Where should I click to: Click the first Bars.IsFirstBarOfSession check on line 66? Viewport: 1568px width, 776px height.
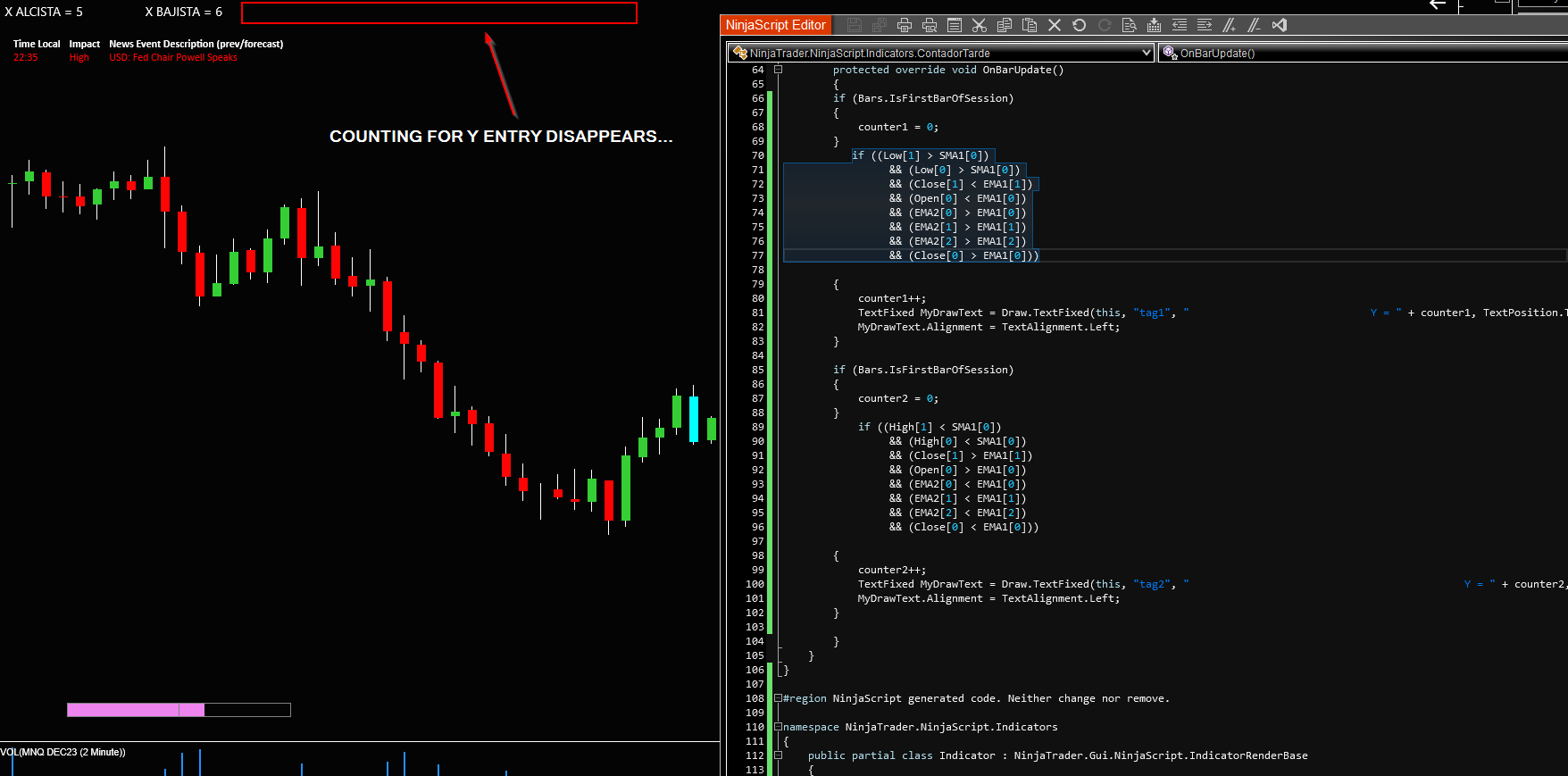point(923,98)
